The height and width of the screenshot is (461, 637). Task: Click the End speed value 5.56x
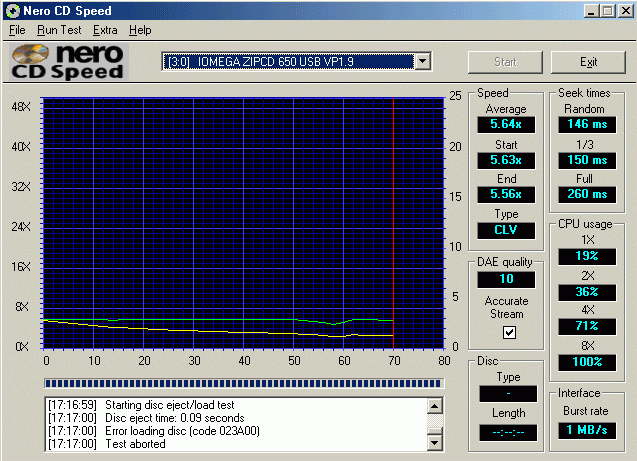506,194
